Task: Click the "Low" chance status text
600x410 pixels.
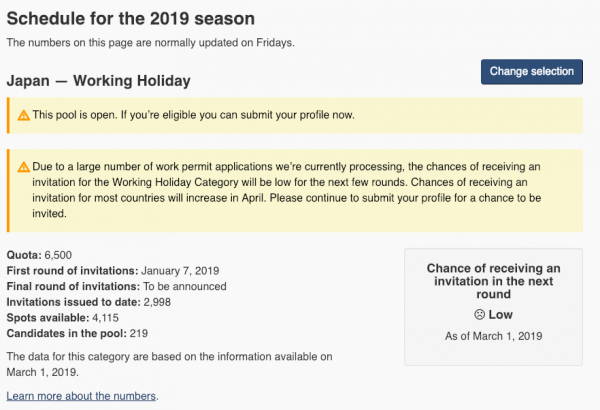Action: 501,315
